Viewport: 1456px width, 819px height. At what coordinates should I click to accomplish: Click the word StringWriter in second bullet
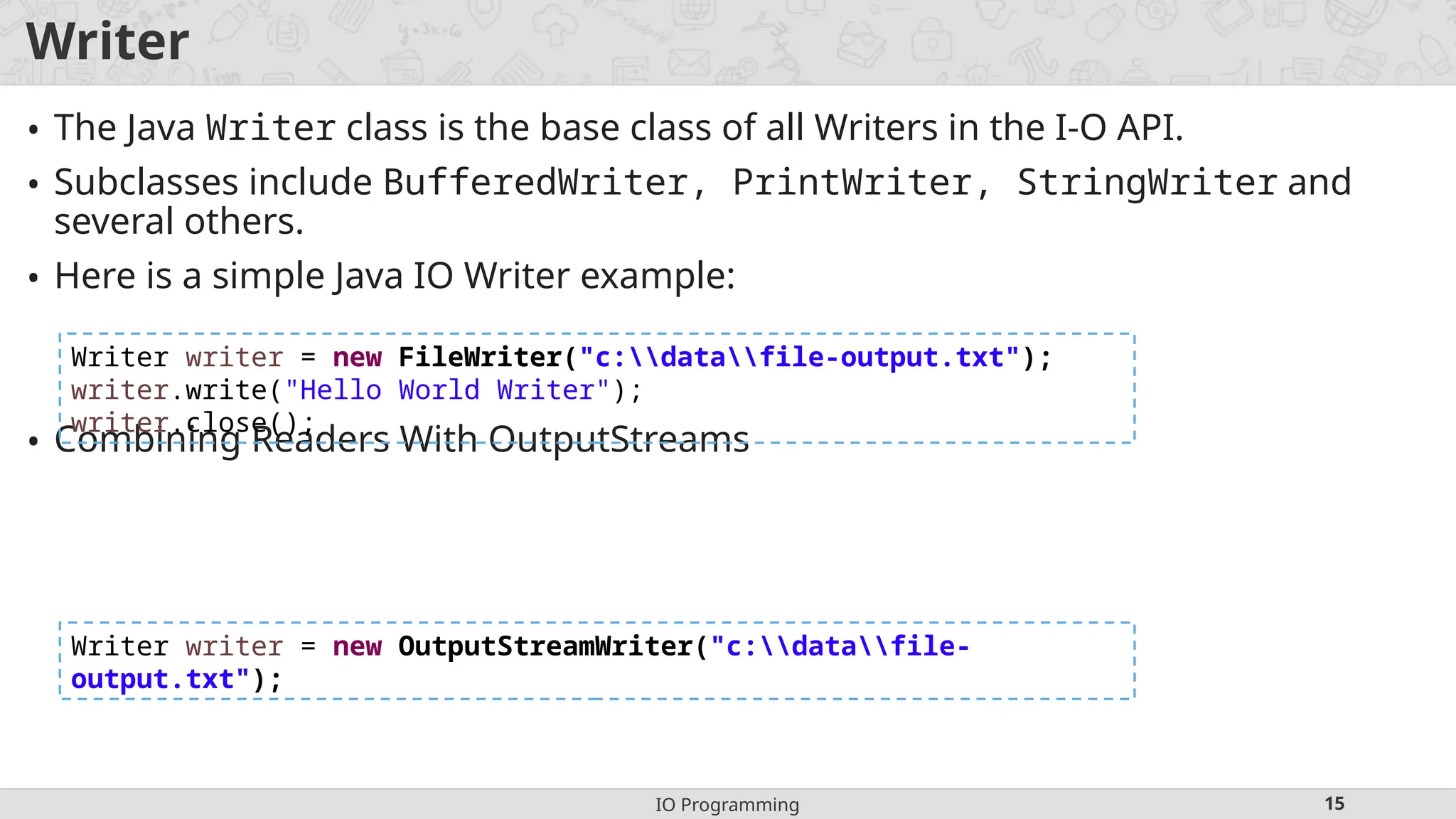1147,183
